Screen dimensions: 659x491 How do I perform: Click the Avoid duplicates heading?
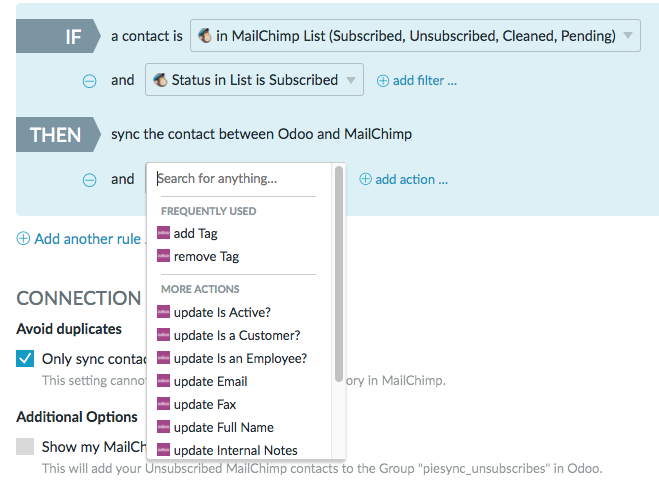click(69, 329)
